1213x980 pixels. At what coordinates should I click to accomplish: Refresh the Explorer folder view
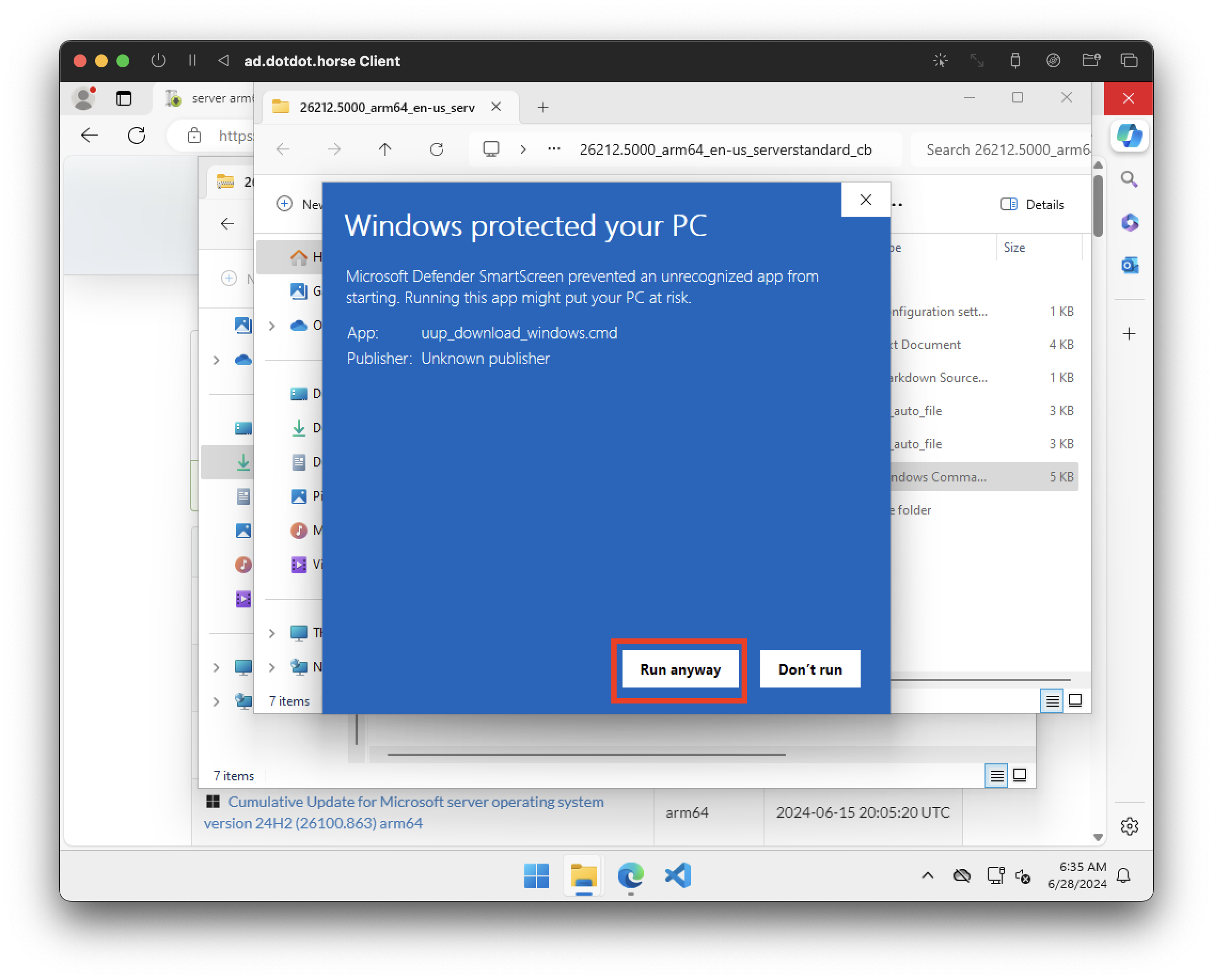(437, 149)
